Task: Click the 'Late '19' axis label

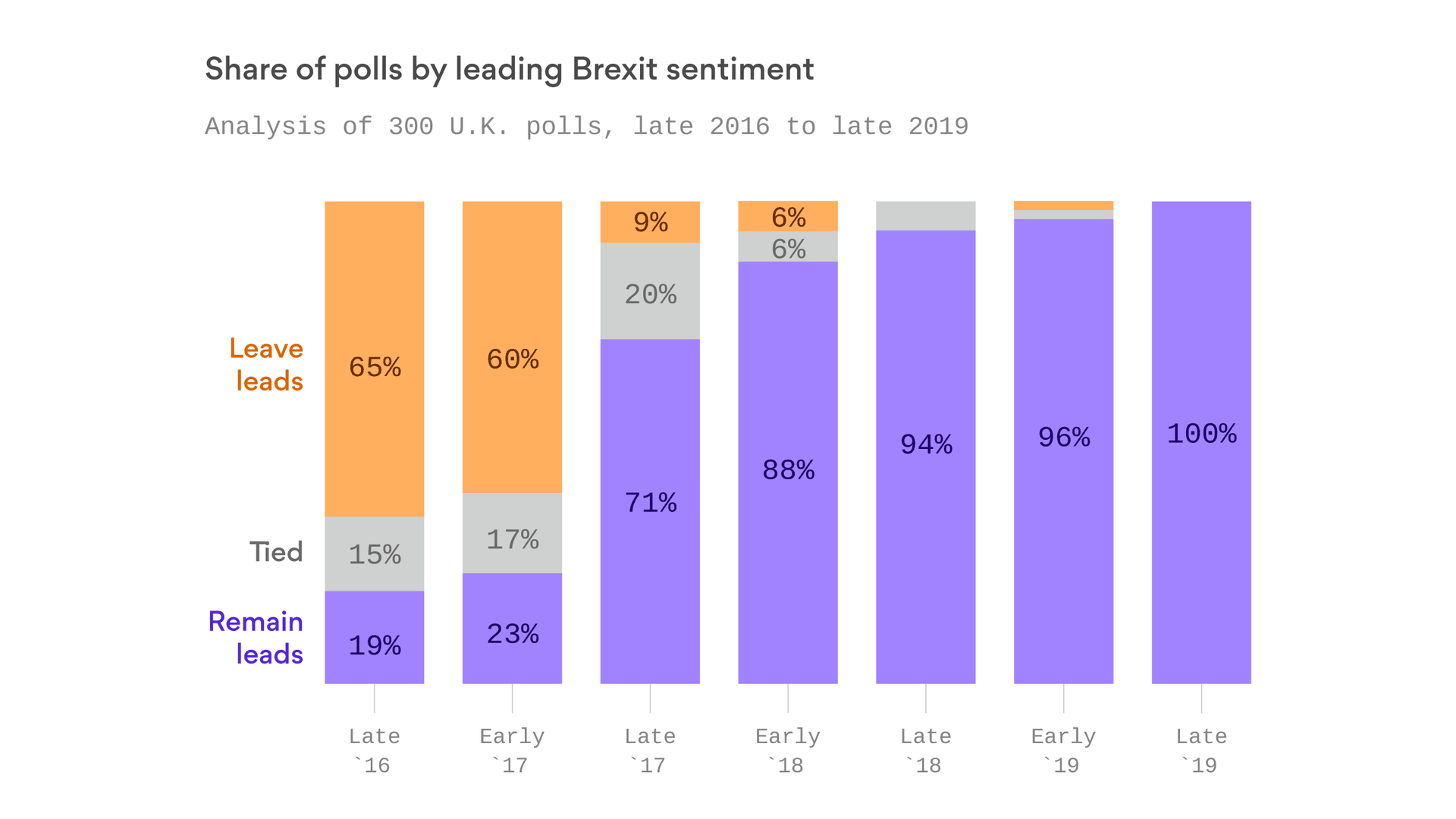Action: click(1201, 750)
